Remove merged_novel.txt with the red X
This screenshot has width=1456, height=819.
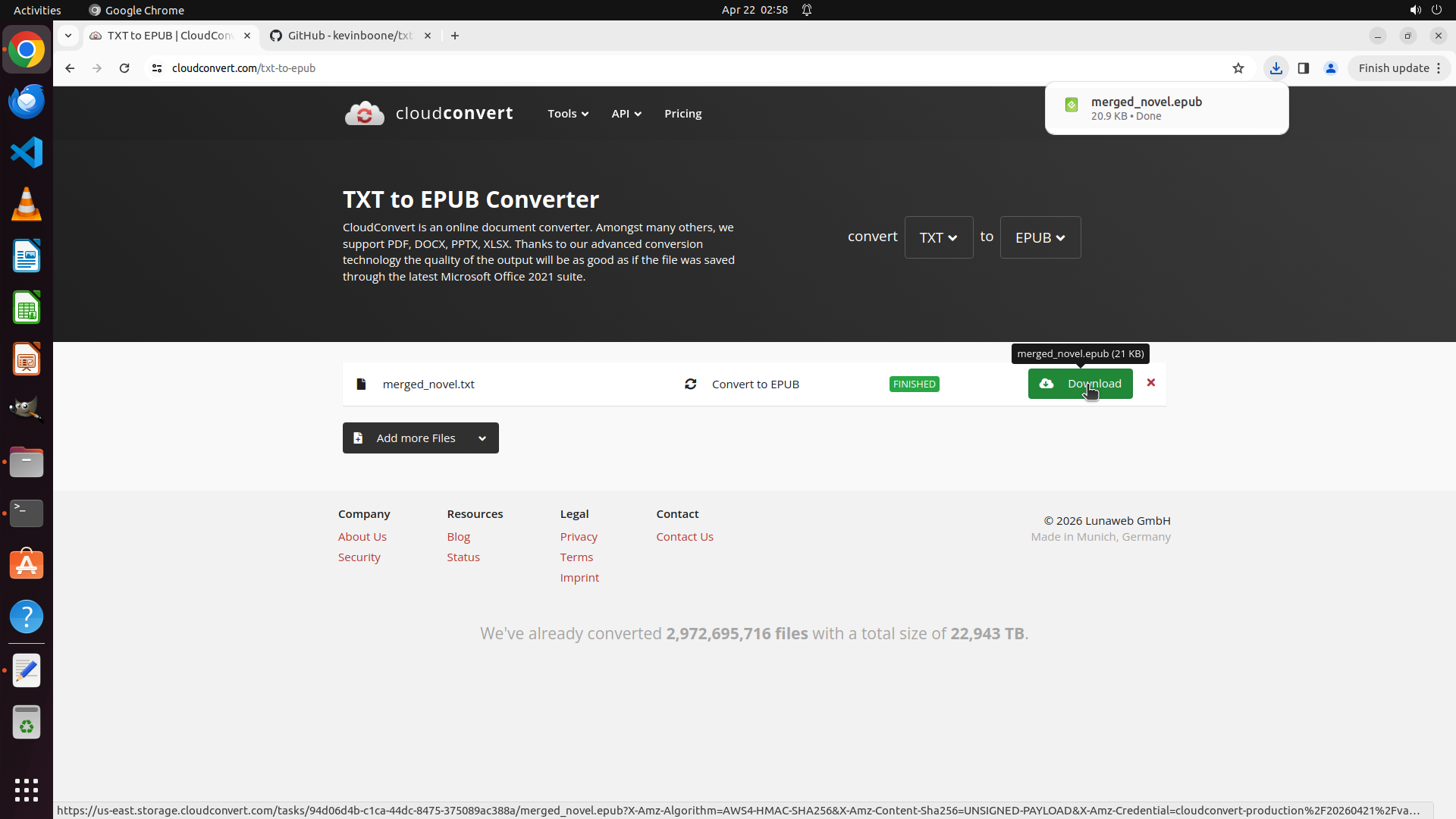pyautogui.click(x=1151, y=383)
